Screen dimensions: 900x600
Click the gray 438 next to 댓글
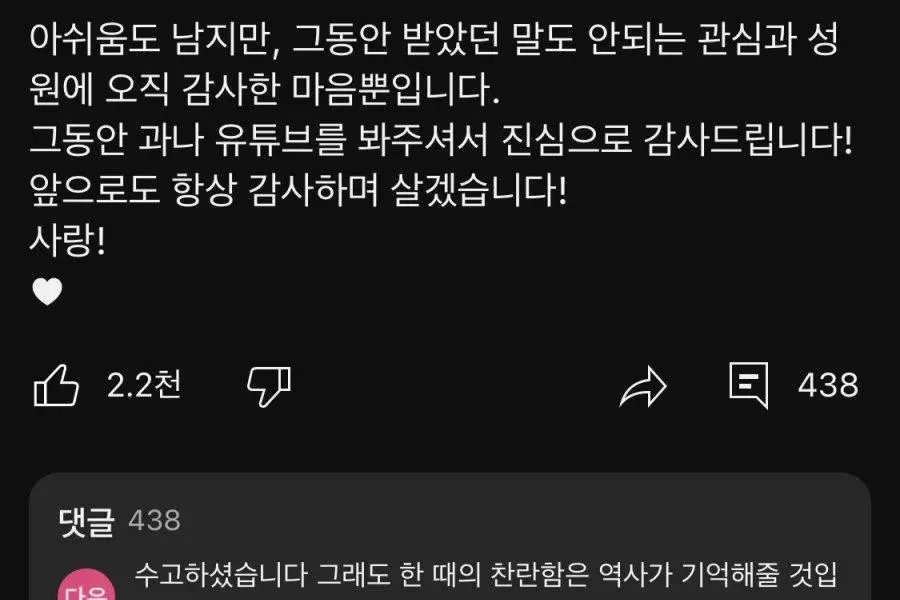click(154, 521)
